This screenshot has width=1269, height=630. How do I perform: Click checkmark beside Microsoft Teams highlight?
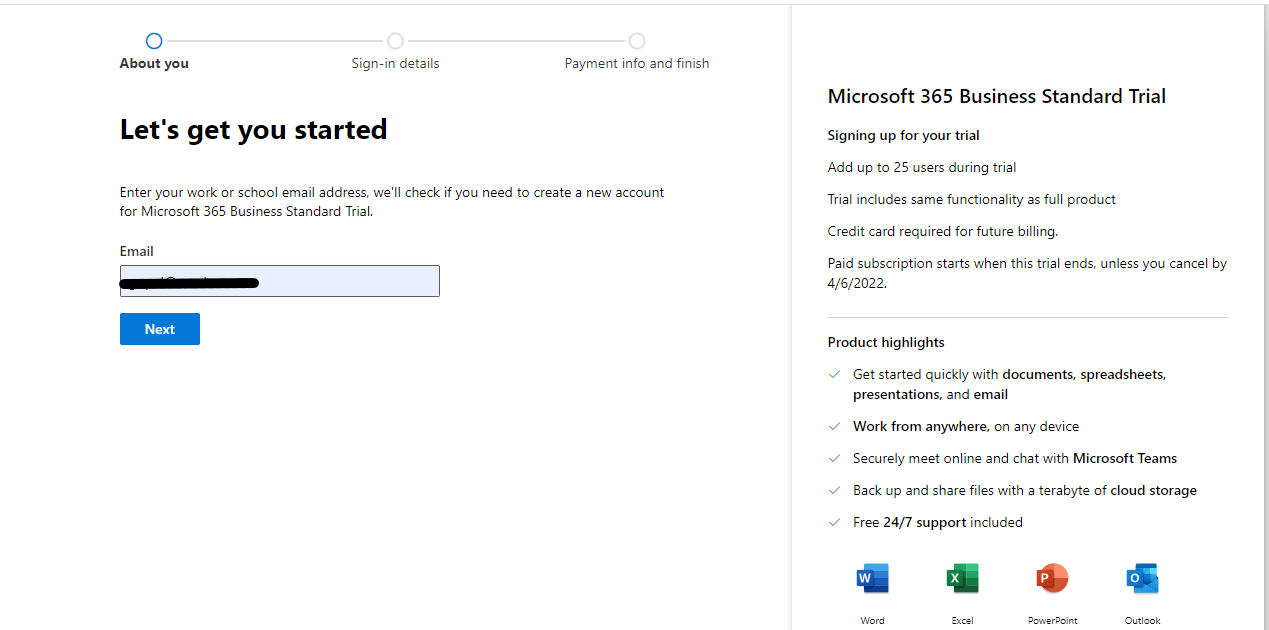[834, 458]
